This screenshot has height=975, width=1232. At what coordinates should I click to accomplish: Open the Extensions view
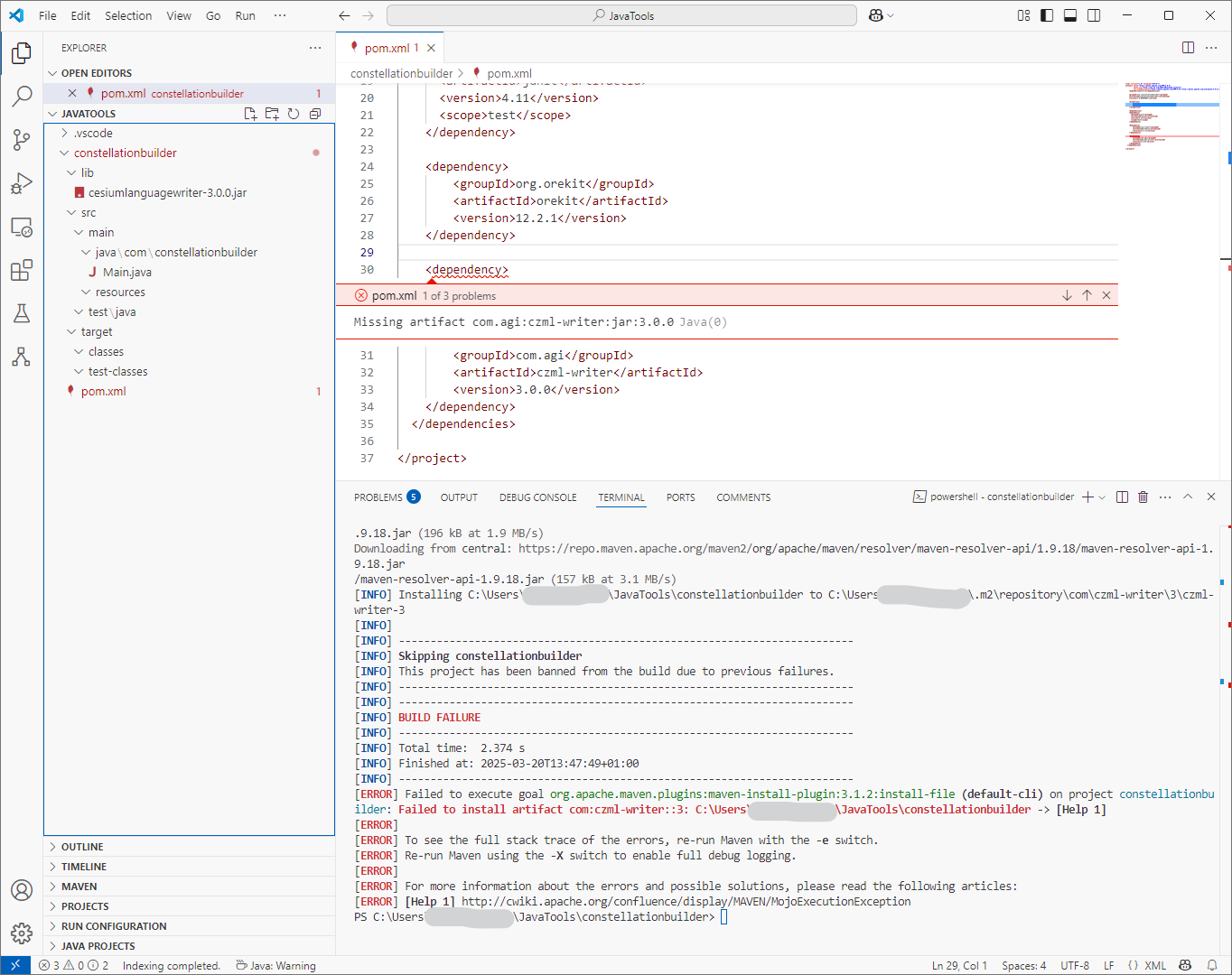(x=22, y=270)
